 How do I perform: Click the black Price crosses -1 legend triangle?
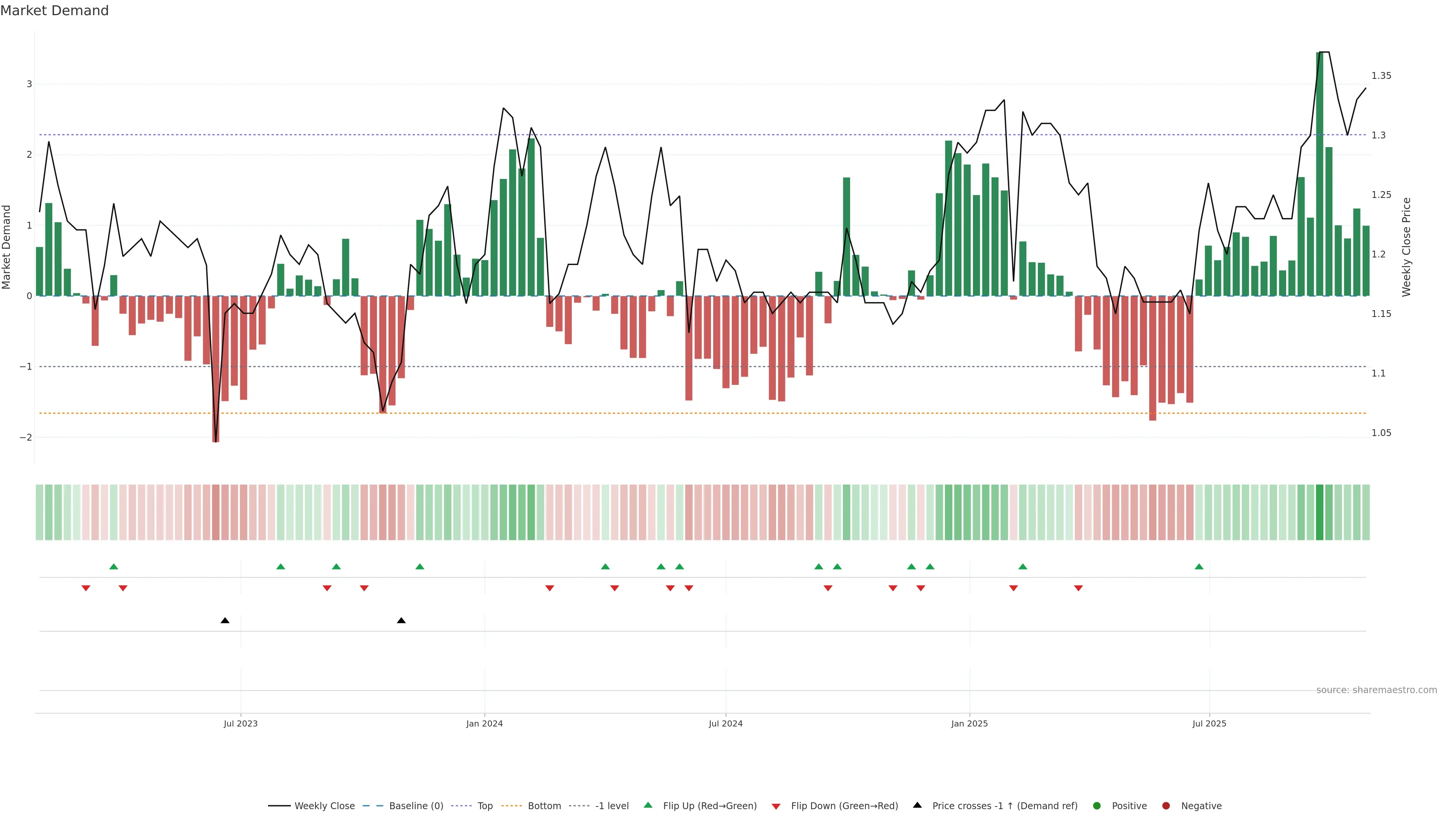point(917,805)
